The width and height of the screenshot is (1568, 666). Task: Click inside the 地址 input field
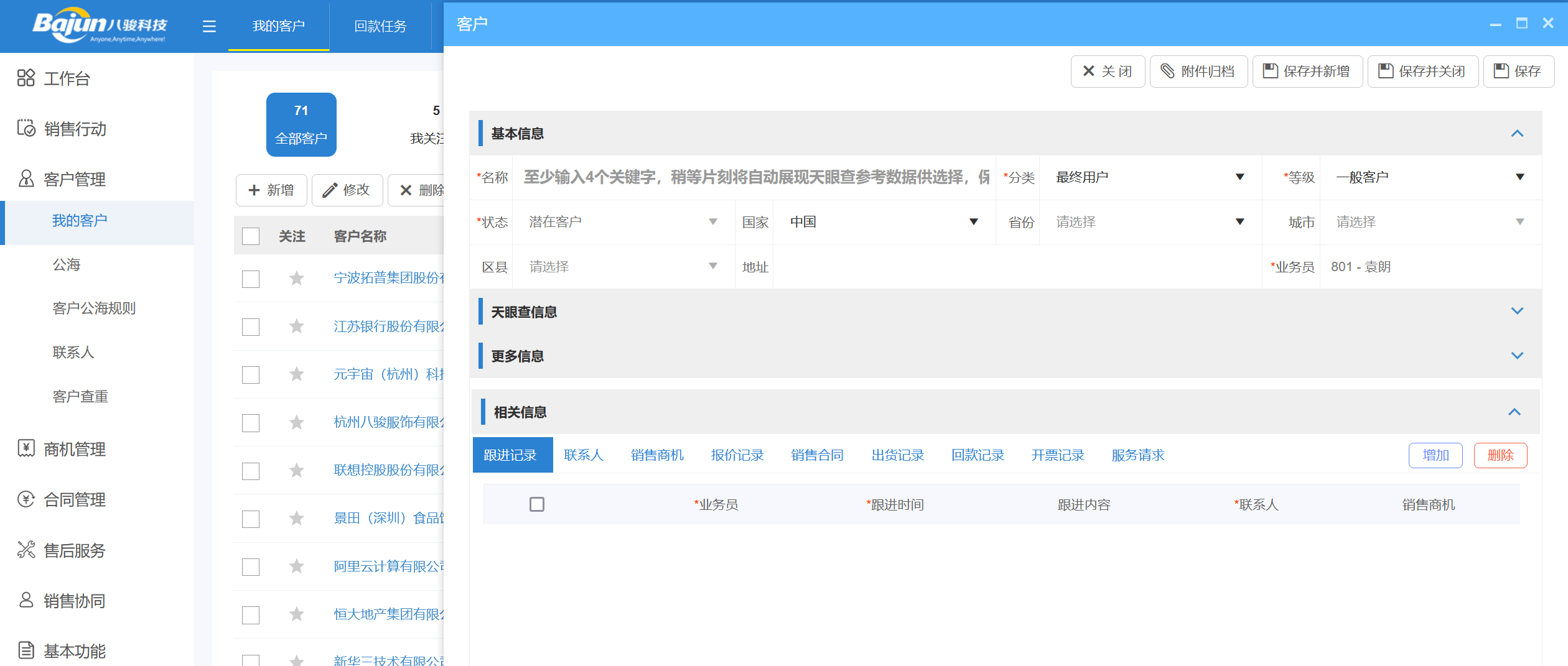(996, 266)
